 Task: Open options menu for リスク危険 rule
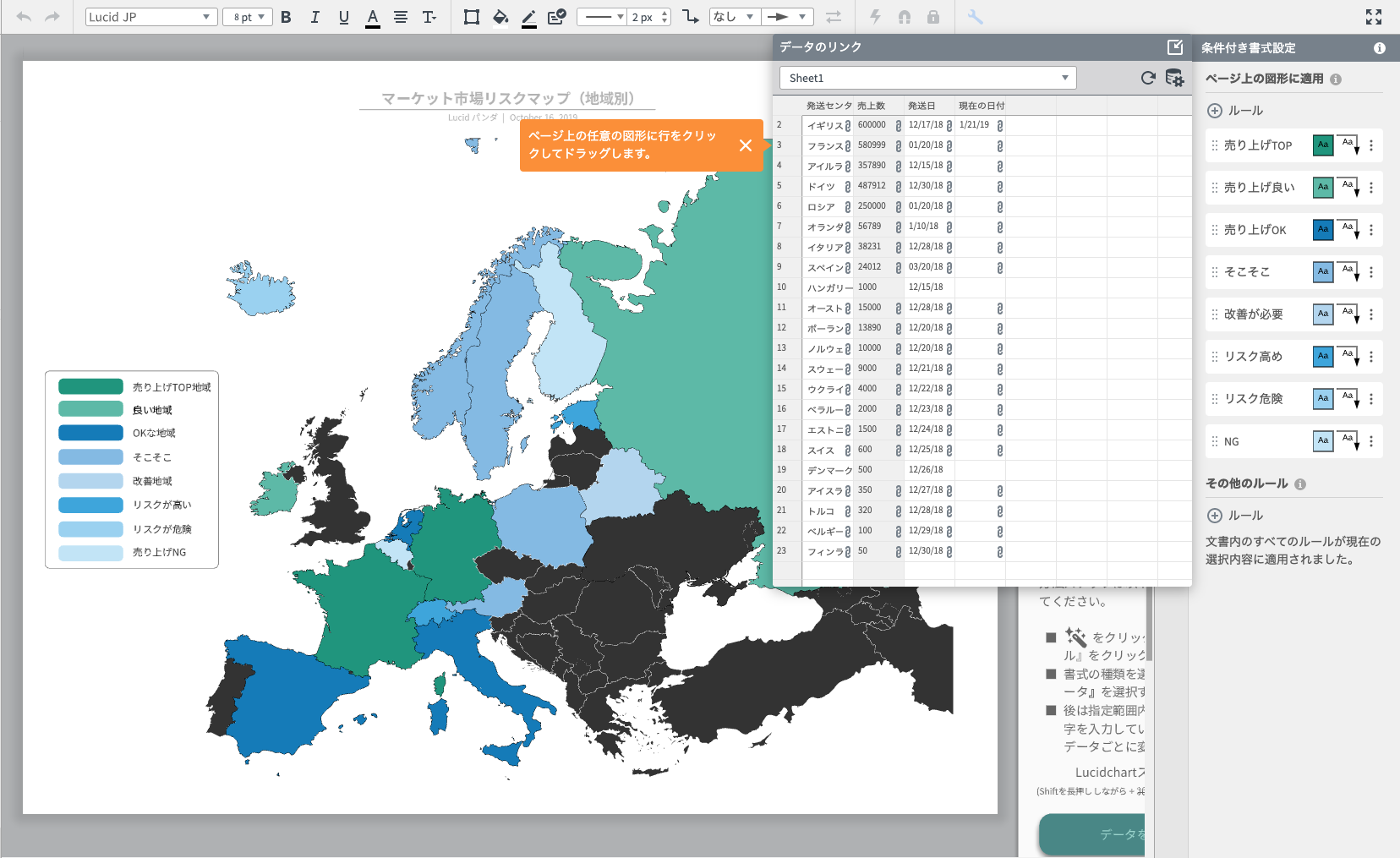click(x=1371, y=399)
